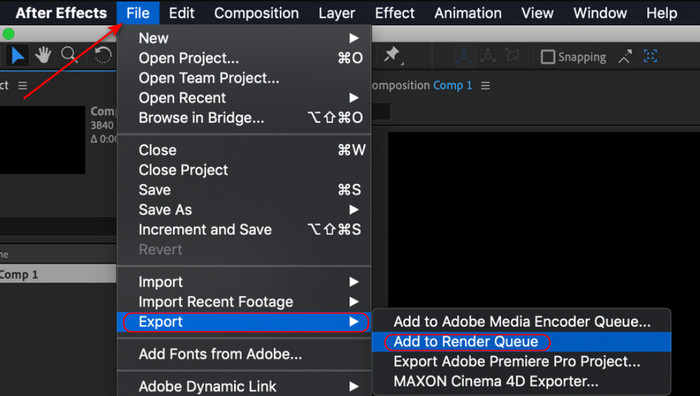
Task: Open the Effect menu
Action: point(395,13)
